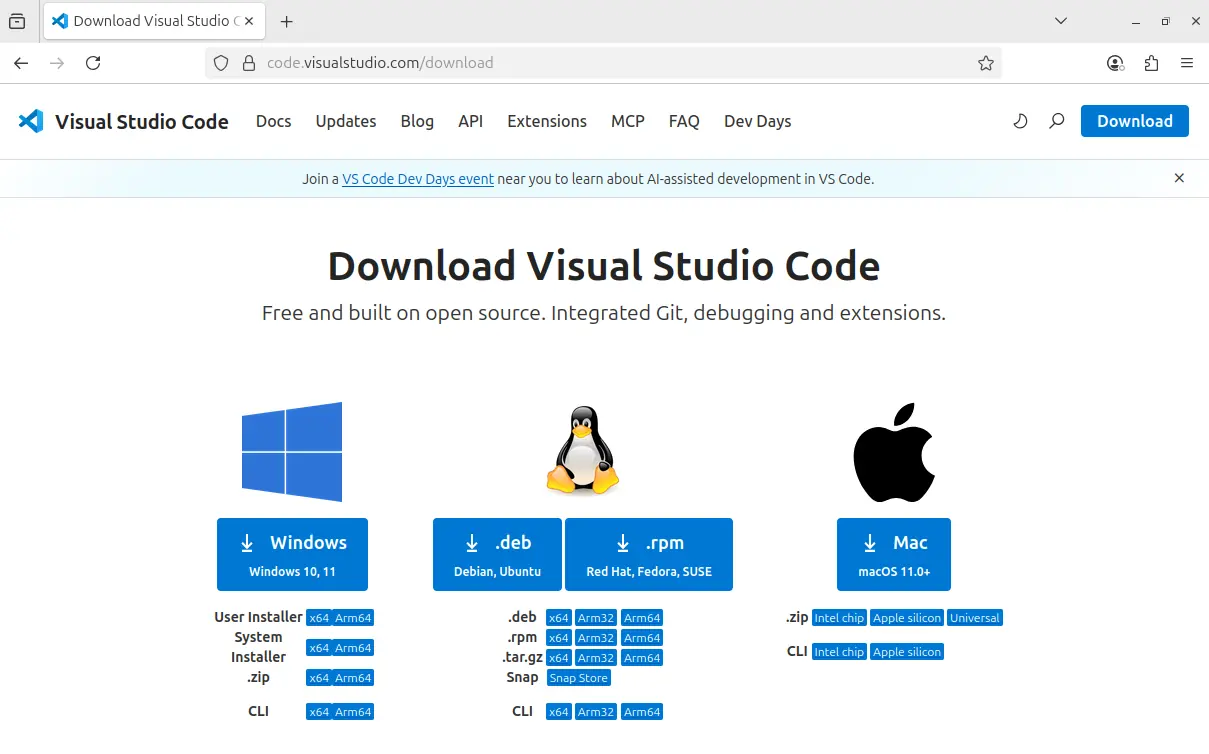1209x754 pixels.
Task: Dismiss the Dev Days announcement banner
Action: (1179, 178)
